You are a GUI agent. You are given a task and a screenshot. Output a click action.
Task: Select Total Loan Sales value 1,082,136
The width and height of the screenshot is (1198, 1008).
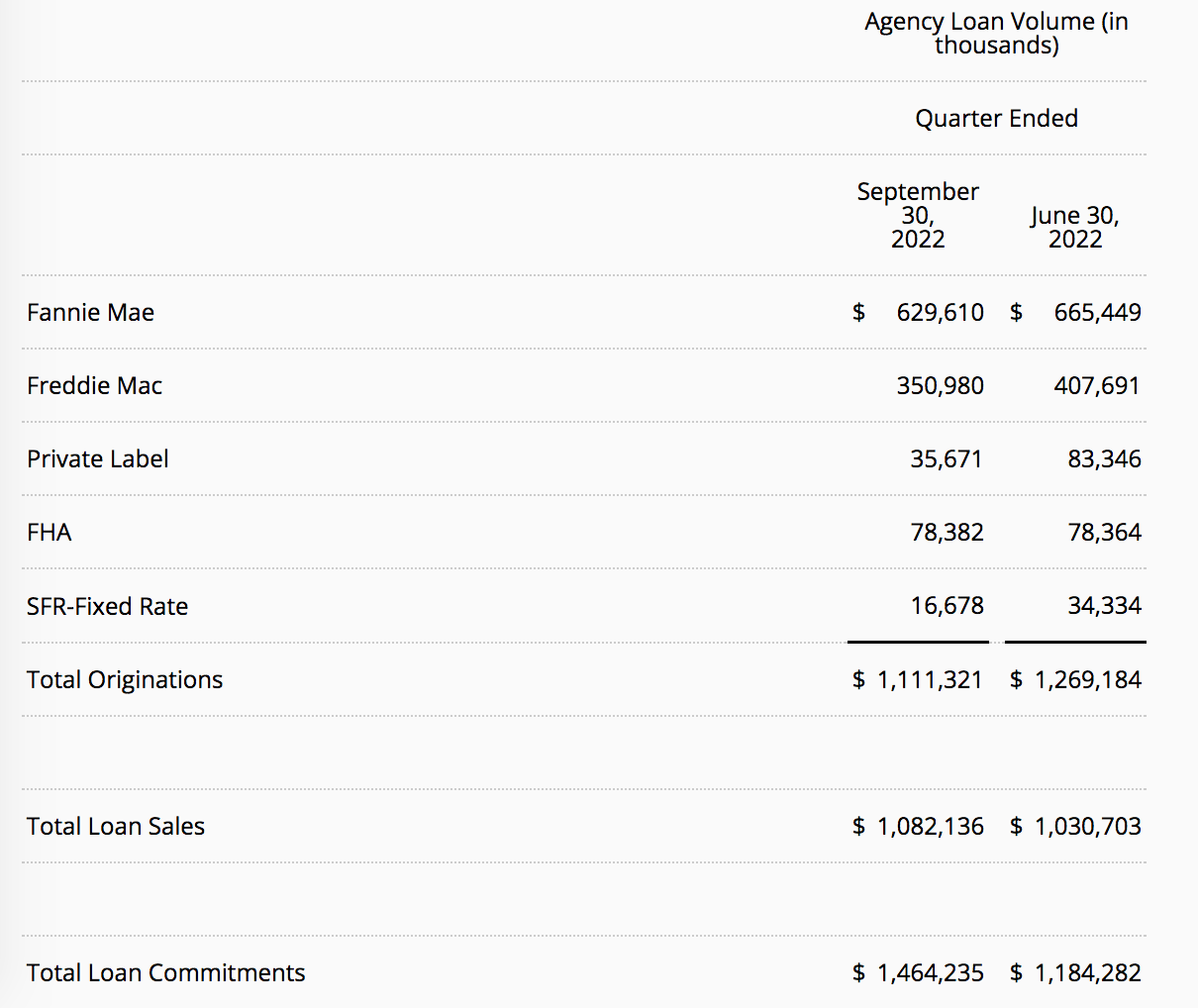click(x=931, y=827)
